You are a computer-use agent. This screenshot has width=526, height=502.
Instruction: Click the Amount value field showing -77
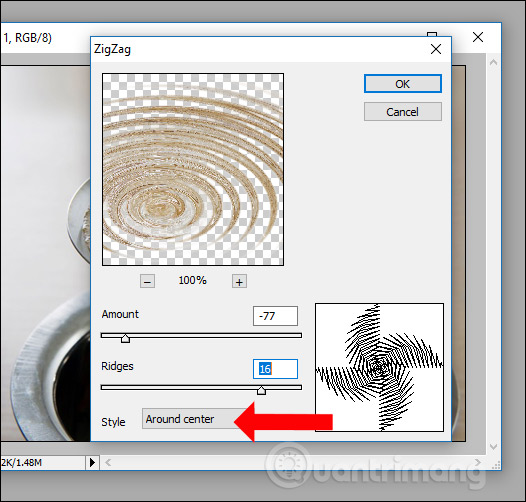pyautogui.click(x=275, y=316)
